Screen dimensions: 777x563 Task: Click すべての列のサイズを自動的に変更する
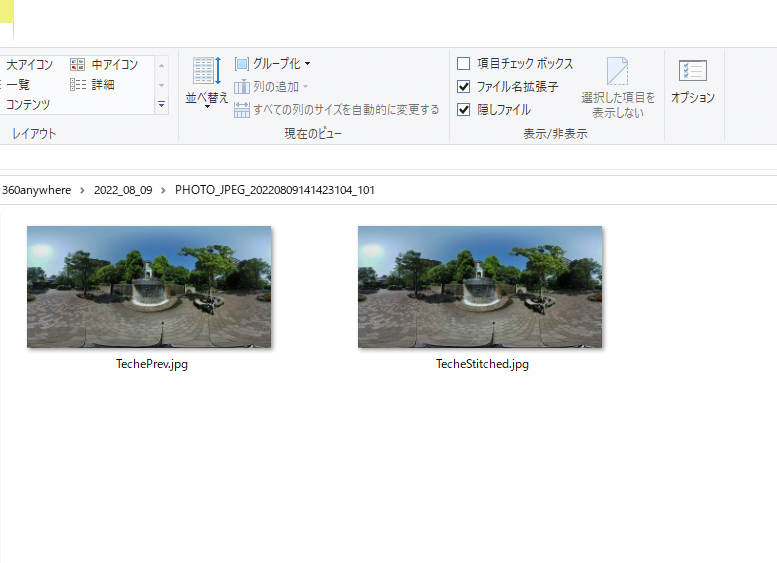(336, 110)
